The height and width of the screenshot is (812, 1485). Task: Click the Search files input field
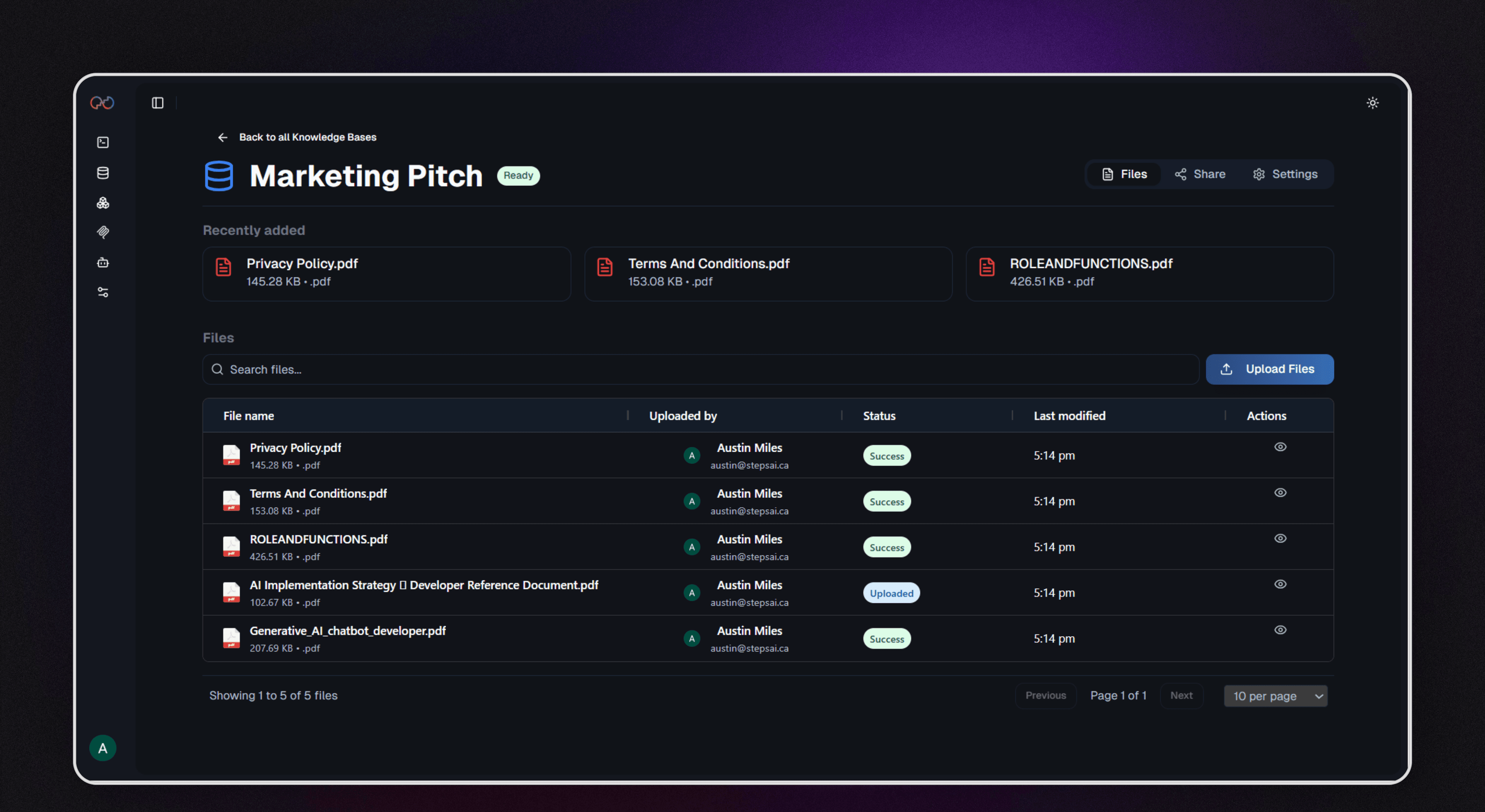point(700,369)
